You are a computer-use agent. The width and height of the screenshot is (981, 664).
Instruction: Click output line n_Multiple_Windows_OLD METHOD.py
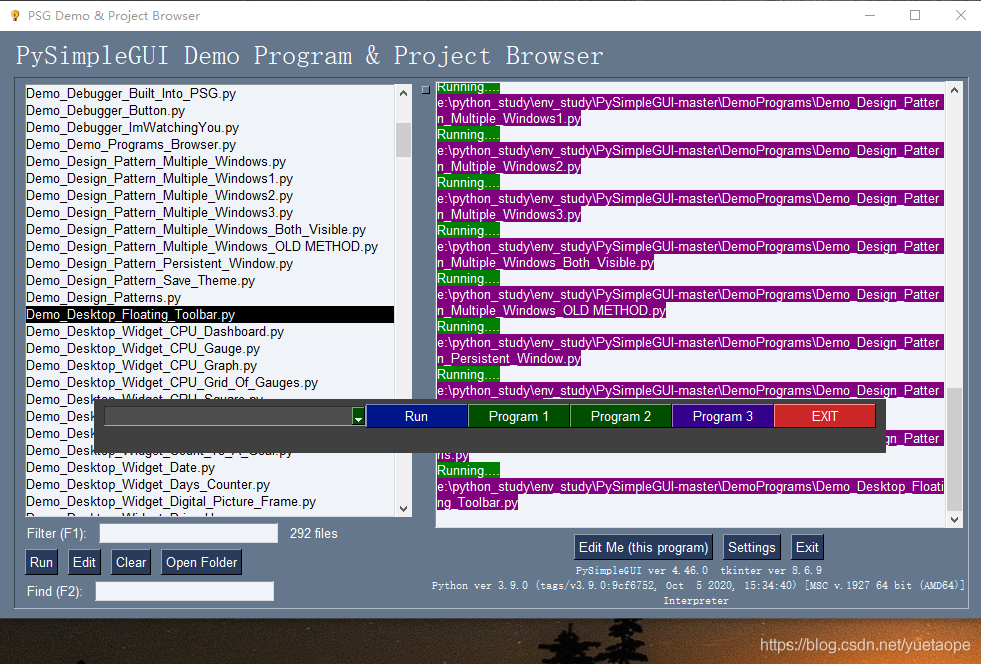551,310
